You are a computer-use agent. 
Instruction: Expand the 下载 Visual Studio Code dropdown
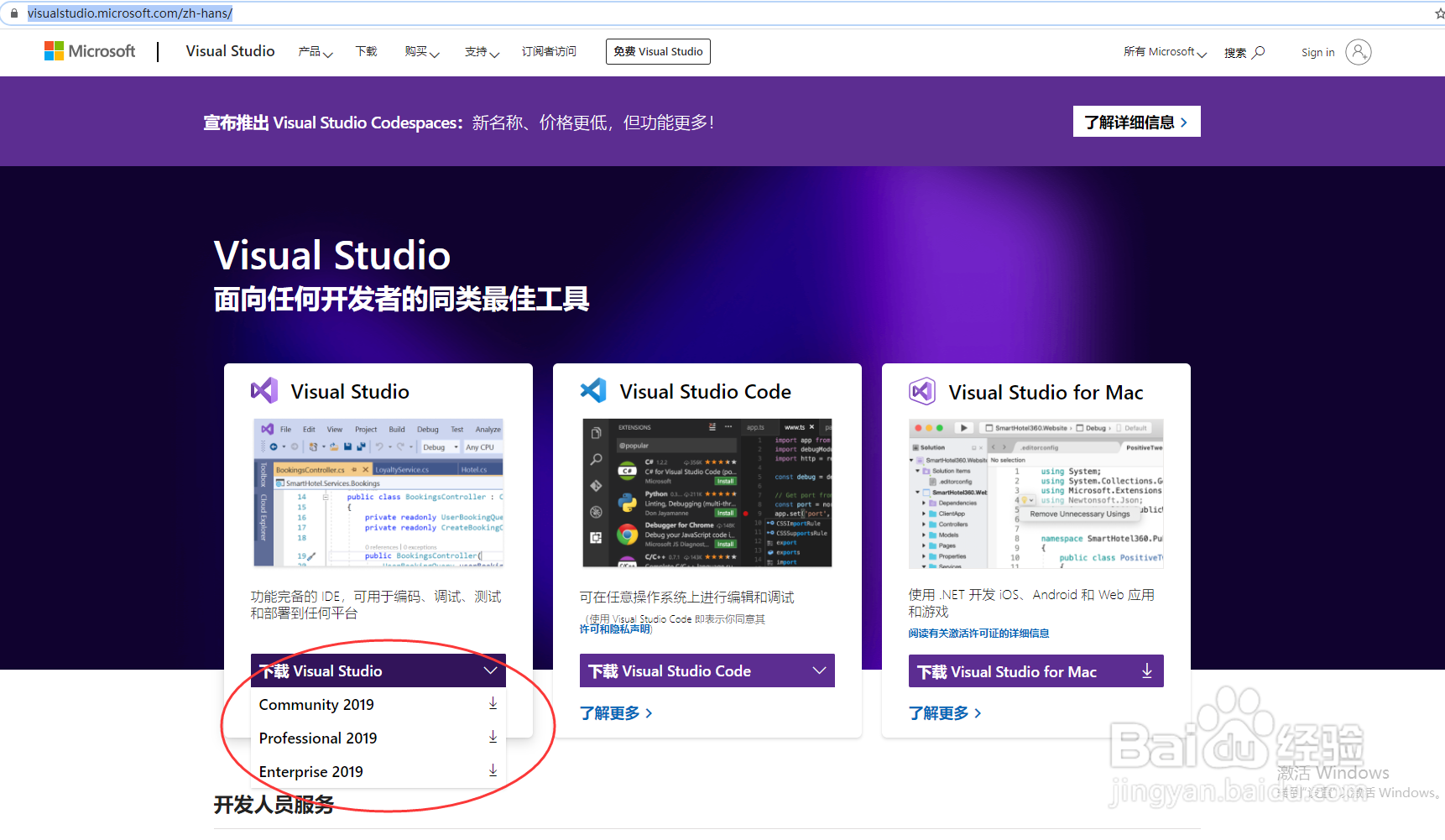(707, 670)
